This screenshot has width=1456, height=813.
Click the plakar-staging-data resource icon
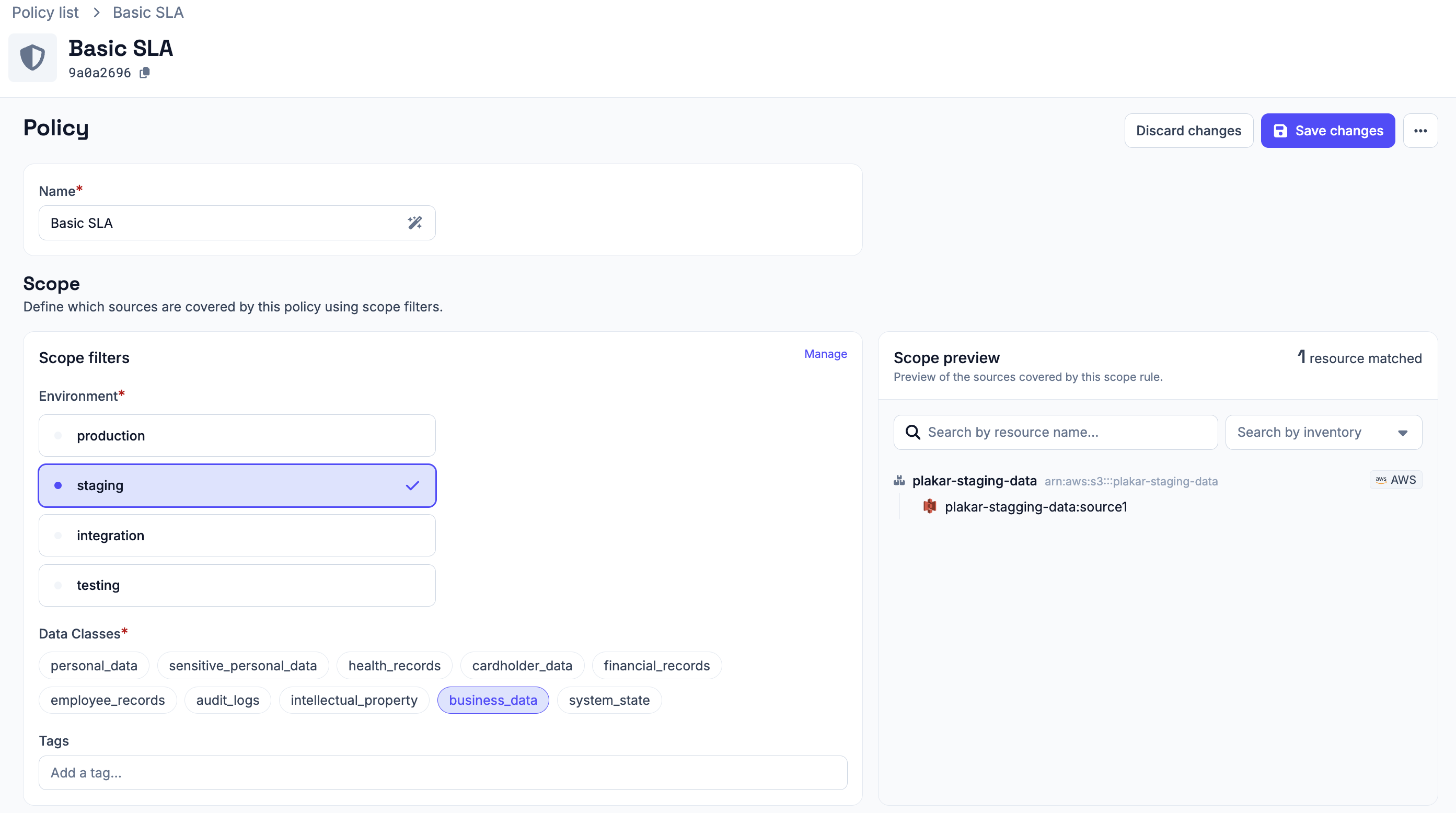point(899,480)
